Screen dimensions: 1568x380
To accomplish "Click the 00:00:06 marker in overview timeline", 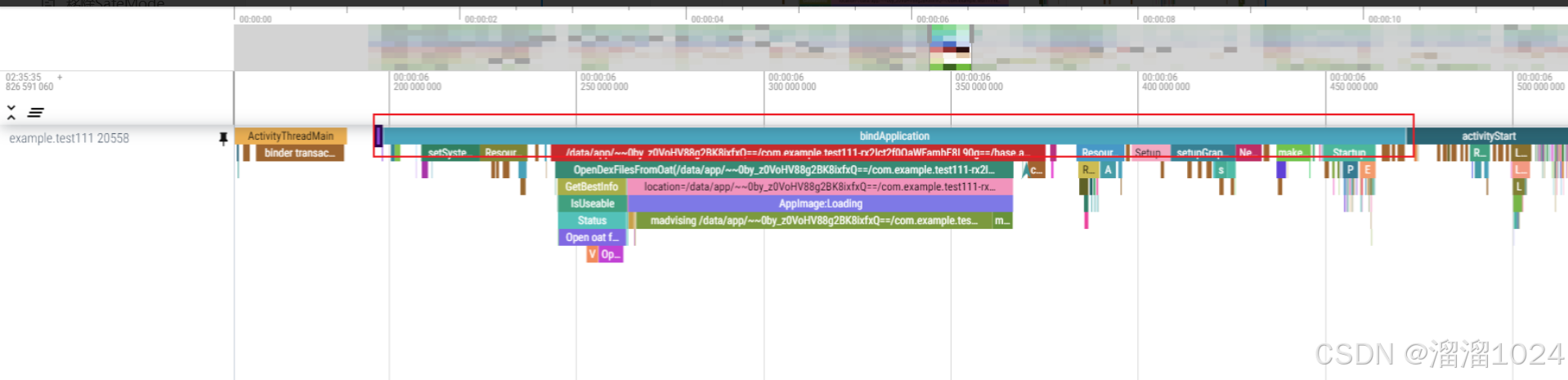I will click(x=932, y=19).
